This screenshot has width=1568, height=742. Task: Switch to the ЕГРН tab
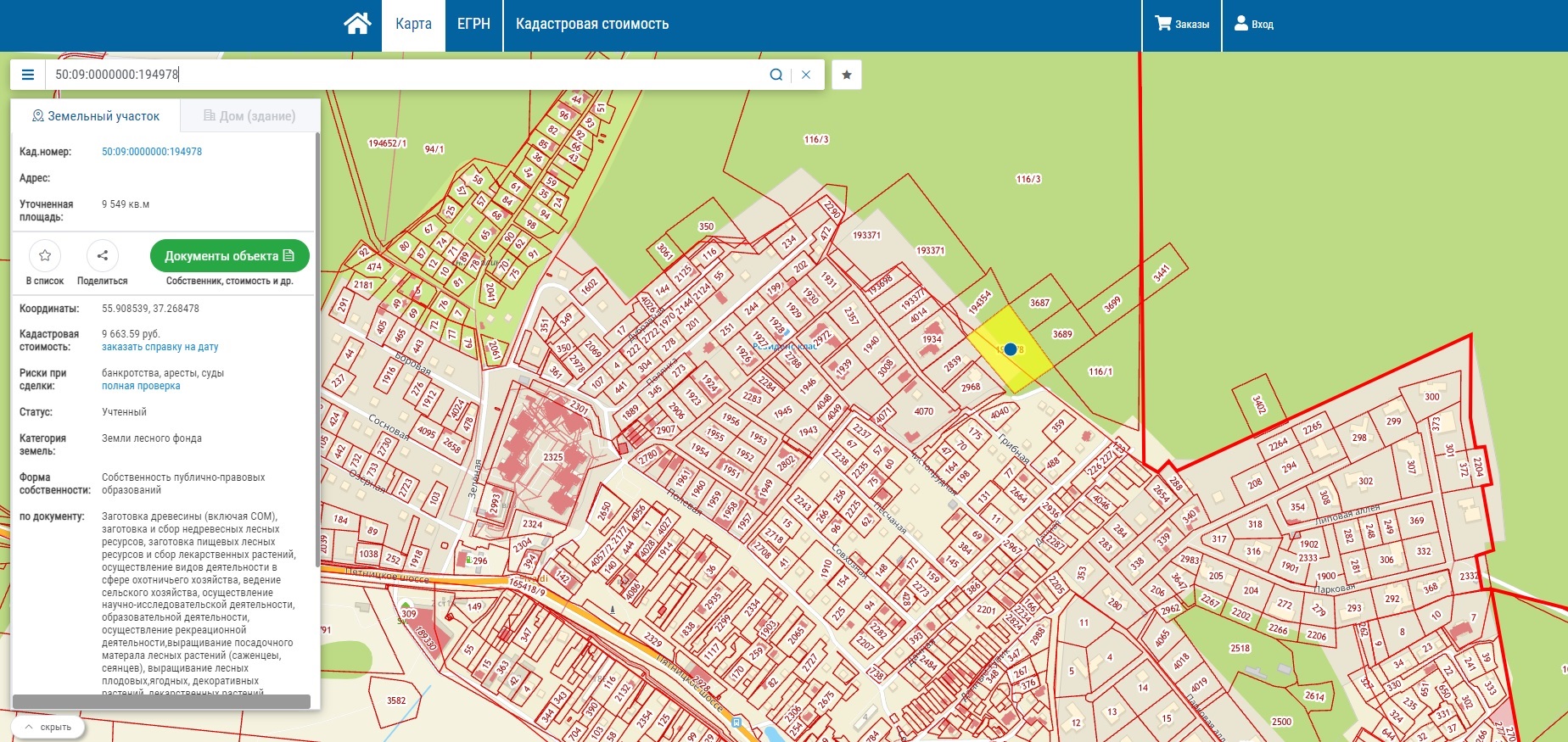point(473,24)
